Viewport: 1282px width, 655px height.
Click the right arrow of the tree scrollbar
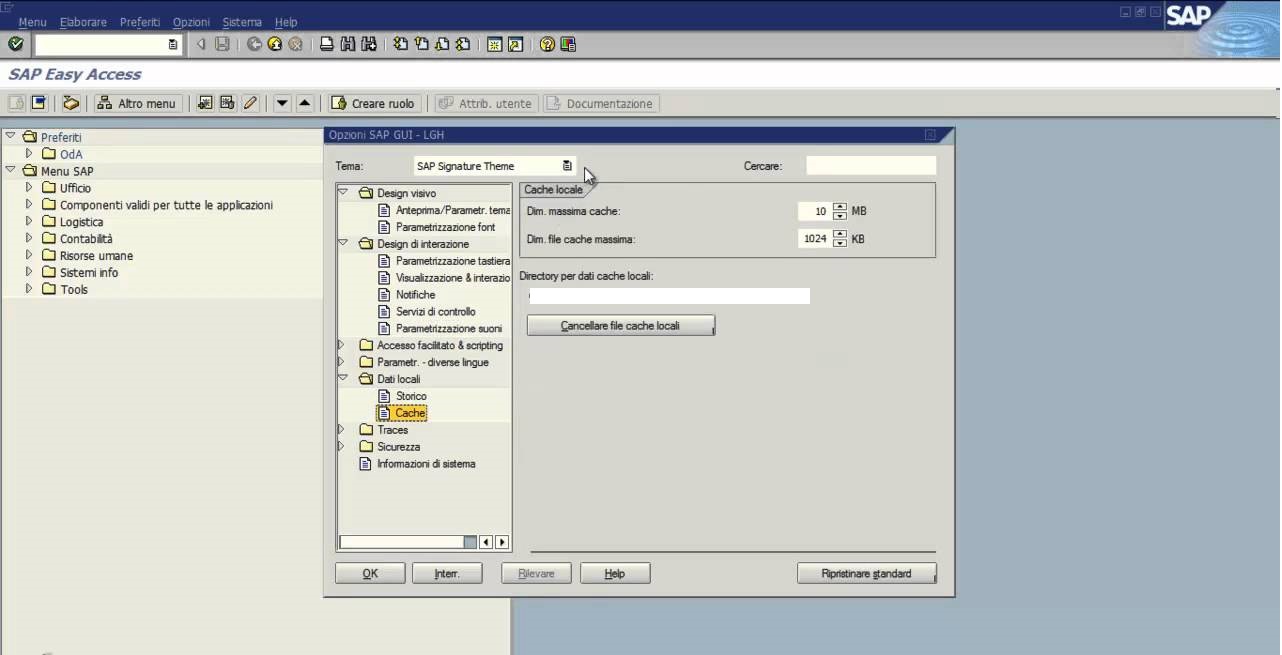(502, 542)
